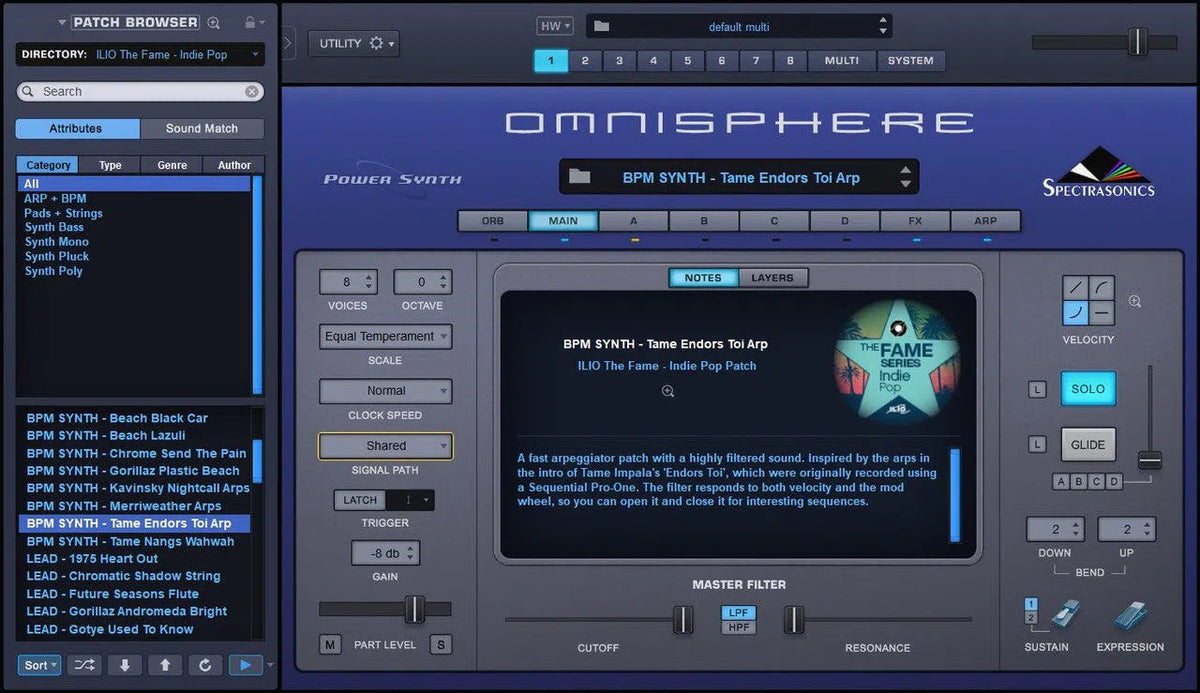Screen dimensions: 1200x693
Task: Open the LAYERS tab
Action: tap(772, 278)
